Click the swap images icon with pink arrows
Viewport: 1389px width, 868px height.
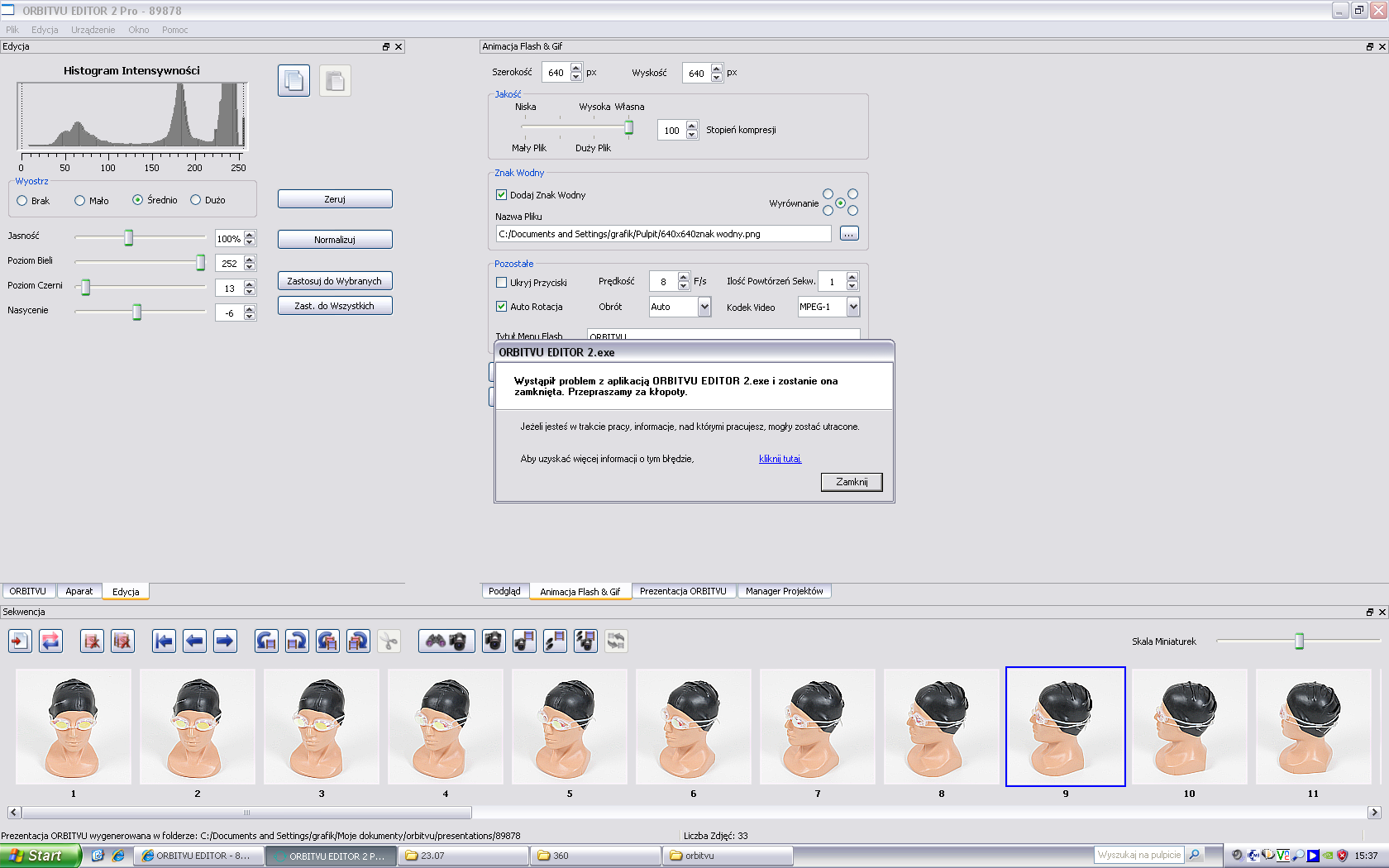[x=50, y=641]
